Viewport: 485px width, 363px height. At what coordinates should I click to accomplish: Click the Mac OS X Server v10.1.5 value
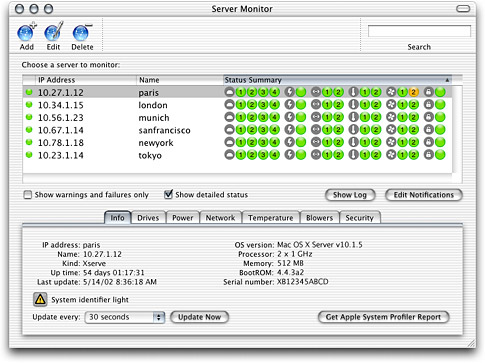(x=320, y=245)
